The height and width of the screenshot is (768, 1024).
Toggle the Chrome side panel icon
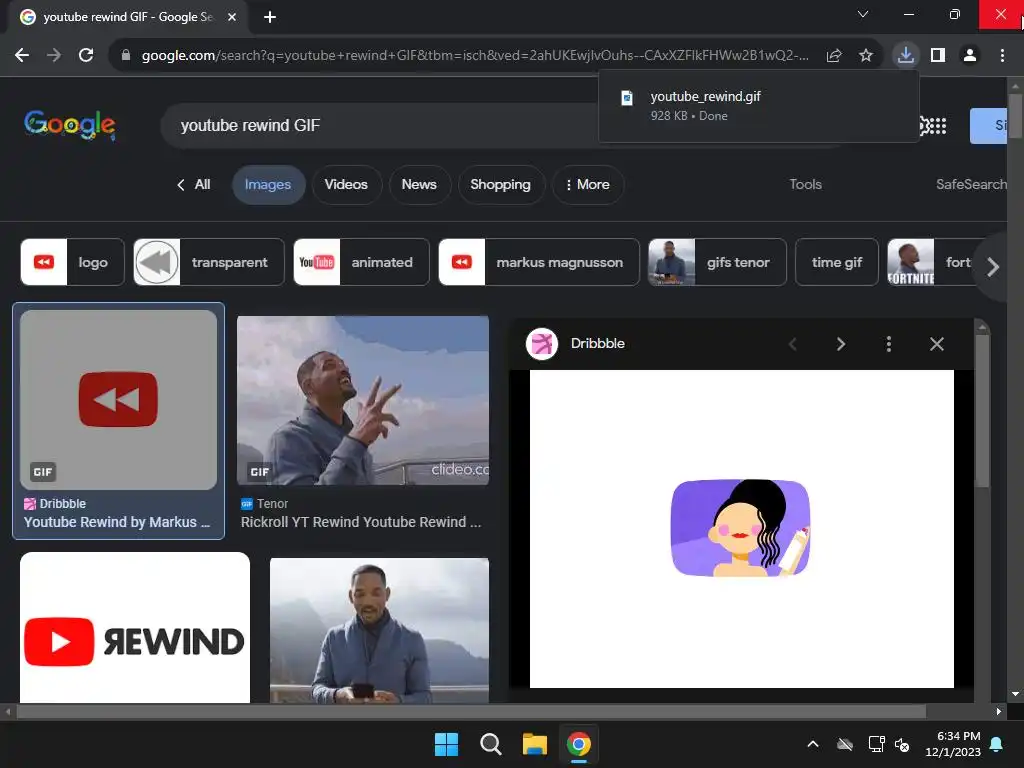(938, 56)
